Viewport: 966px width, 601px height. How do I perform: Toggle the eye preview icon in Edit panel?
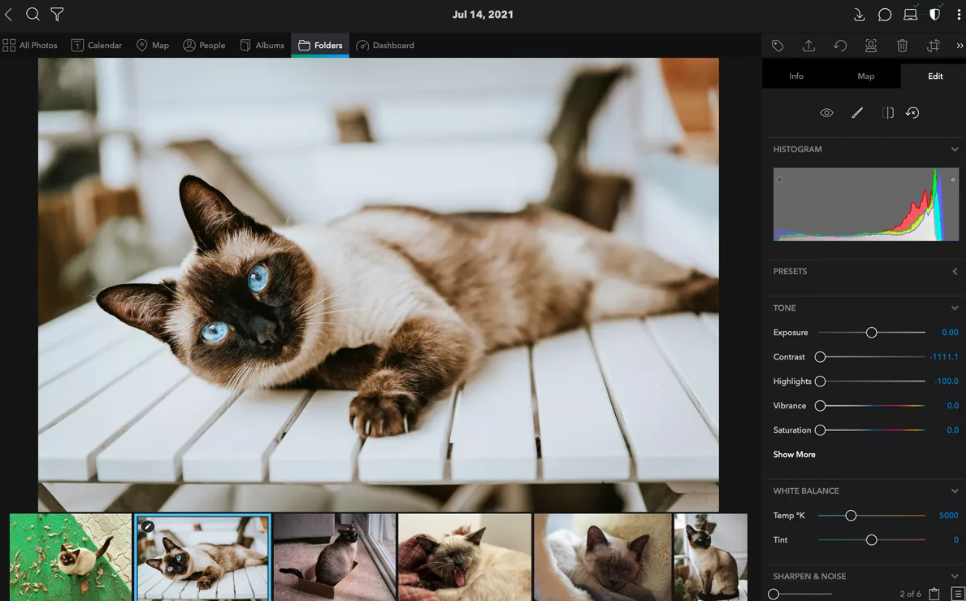pyautogui.click(x=826, y=113)
